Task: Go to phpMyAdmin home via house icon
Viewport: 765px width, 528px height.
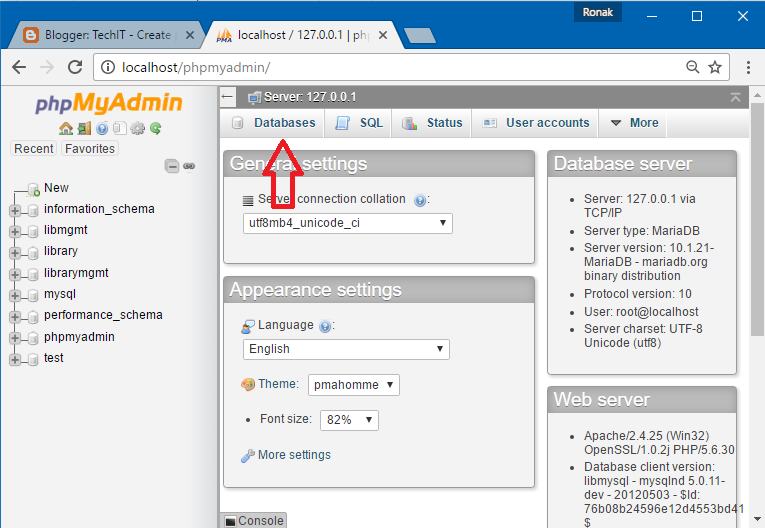Action: coord(66,128)
